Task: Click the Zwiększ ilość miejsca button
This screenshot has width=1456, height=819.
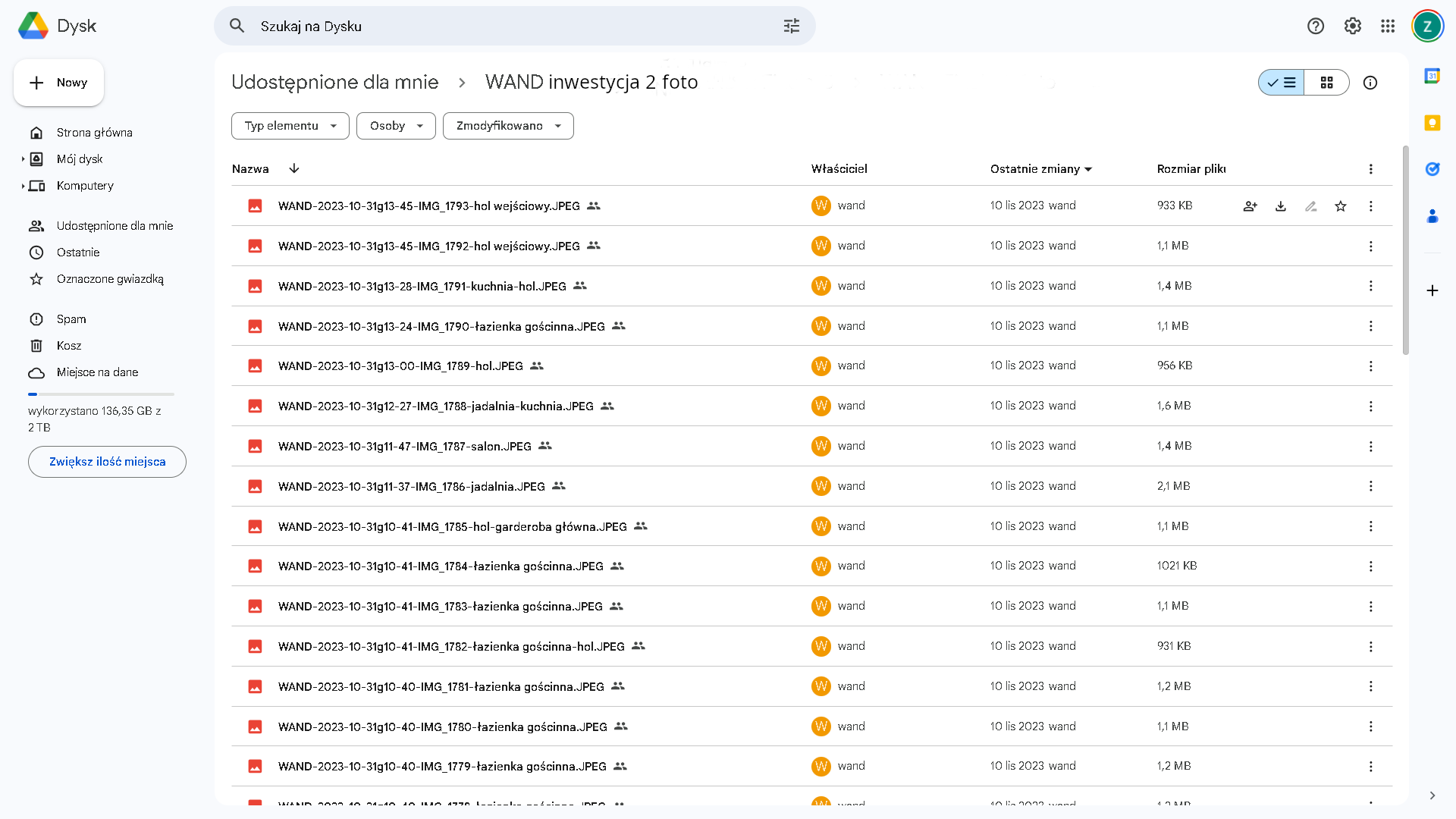Action: 107,462
